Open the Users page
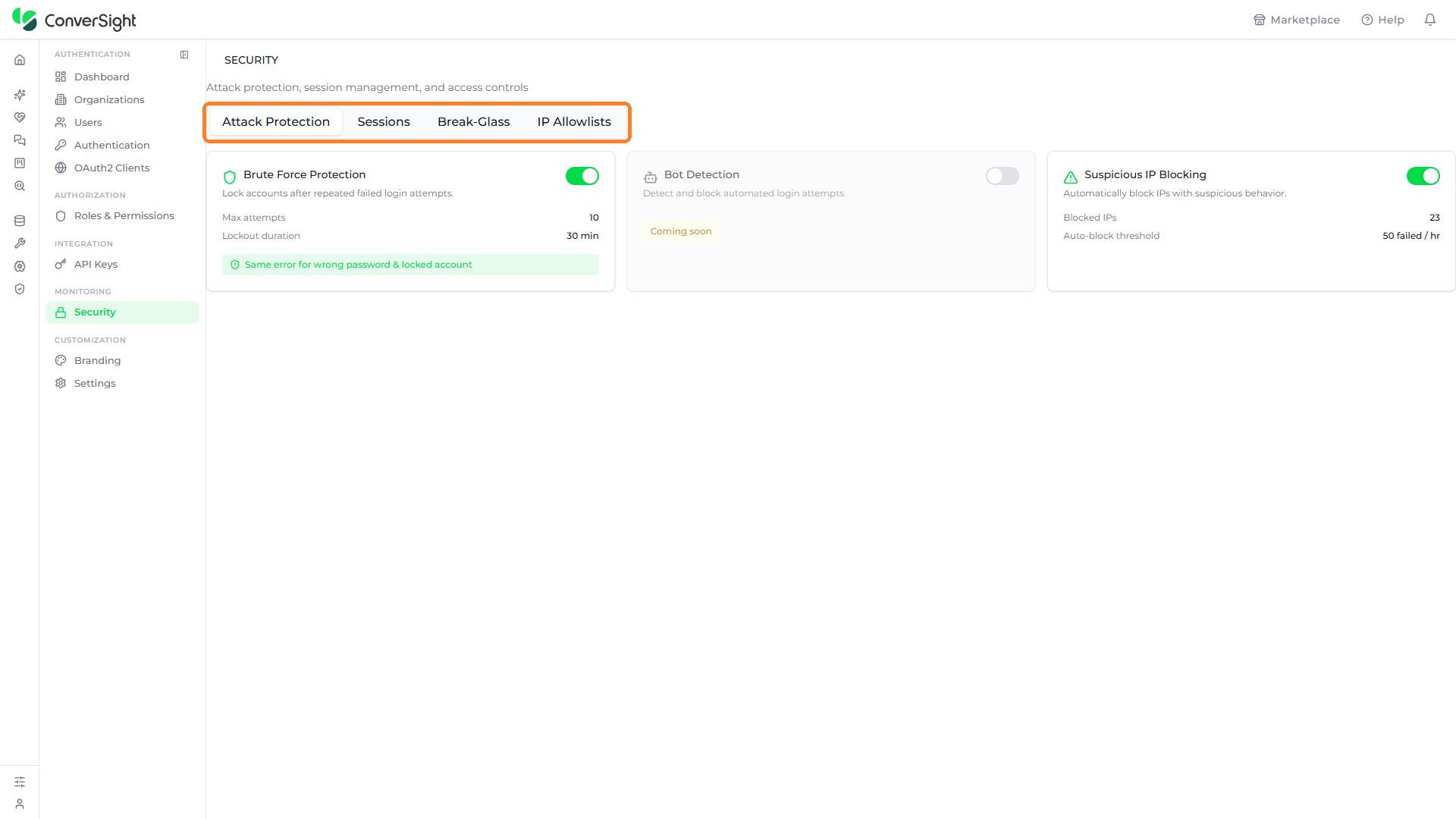This screenshot has width=1456, height=819. (x=122, y=122)
